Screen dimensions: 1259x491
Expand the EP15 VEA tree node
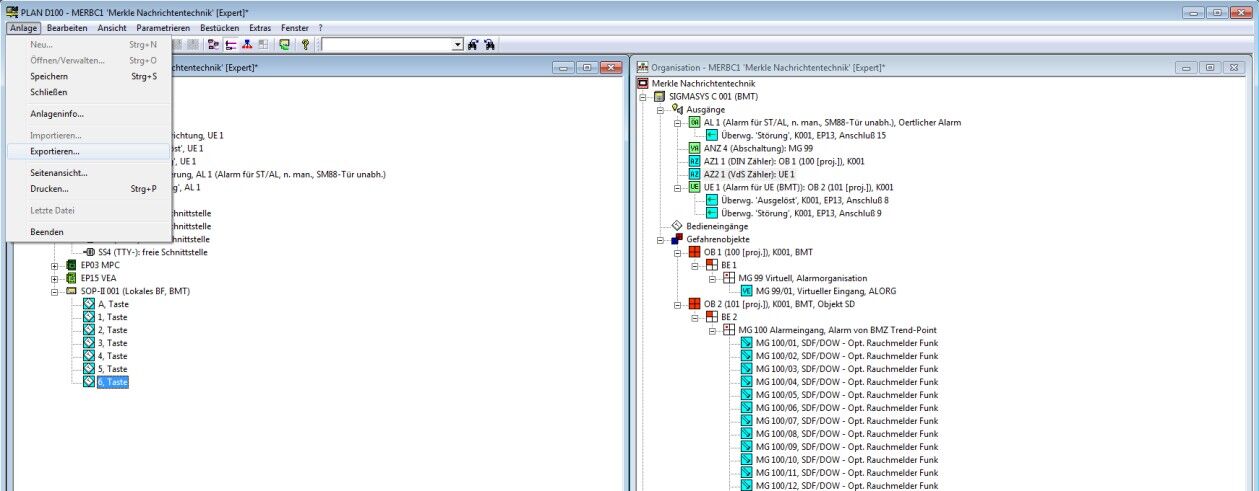(x=55, y=278)
